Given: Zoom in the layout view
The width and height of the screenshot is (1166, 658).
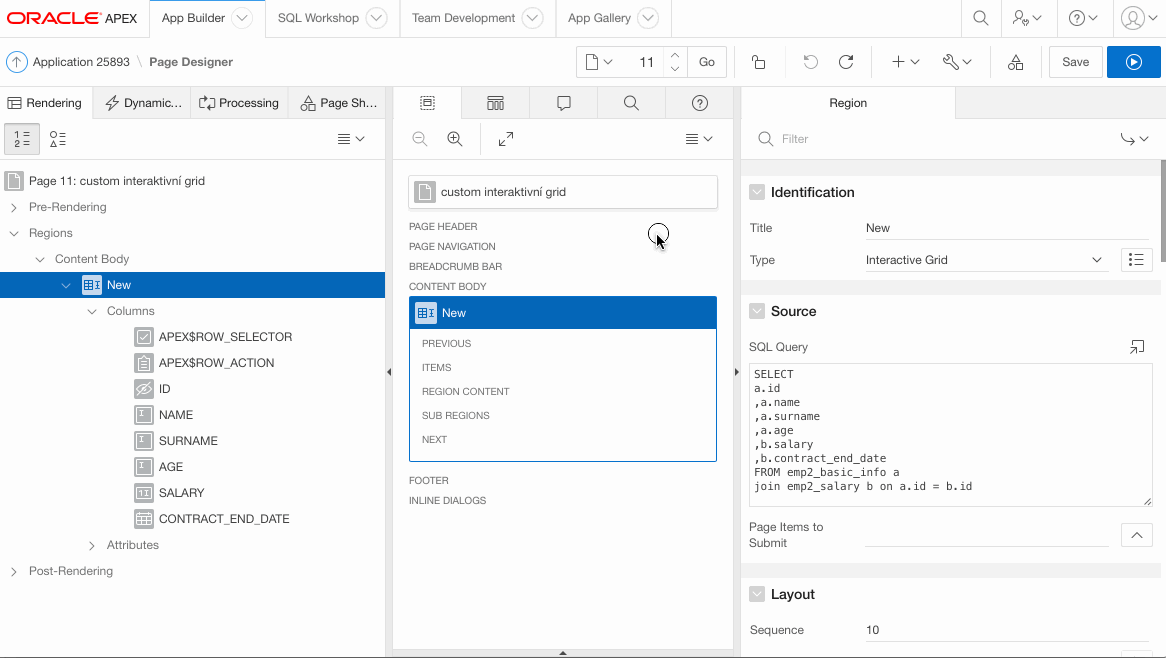Looking at the screenshot, I should click(455, 139).
